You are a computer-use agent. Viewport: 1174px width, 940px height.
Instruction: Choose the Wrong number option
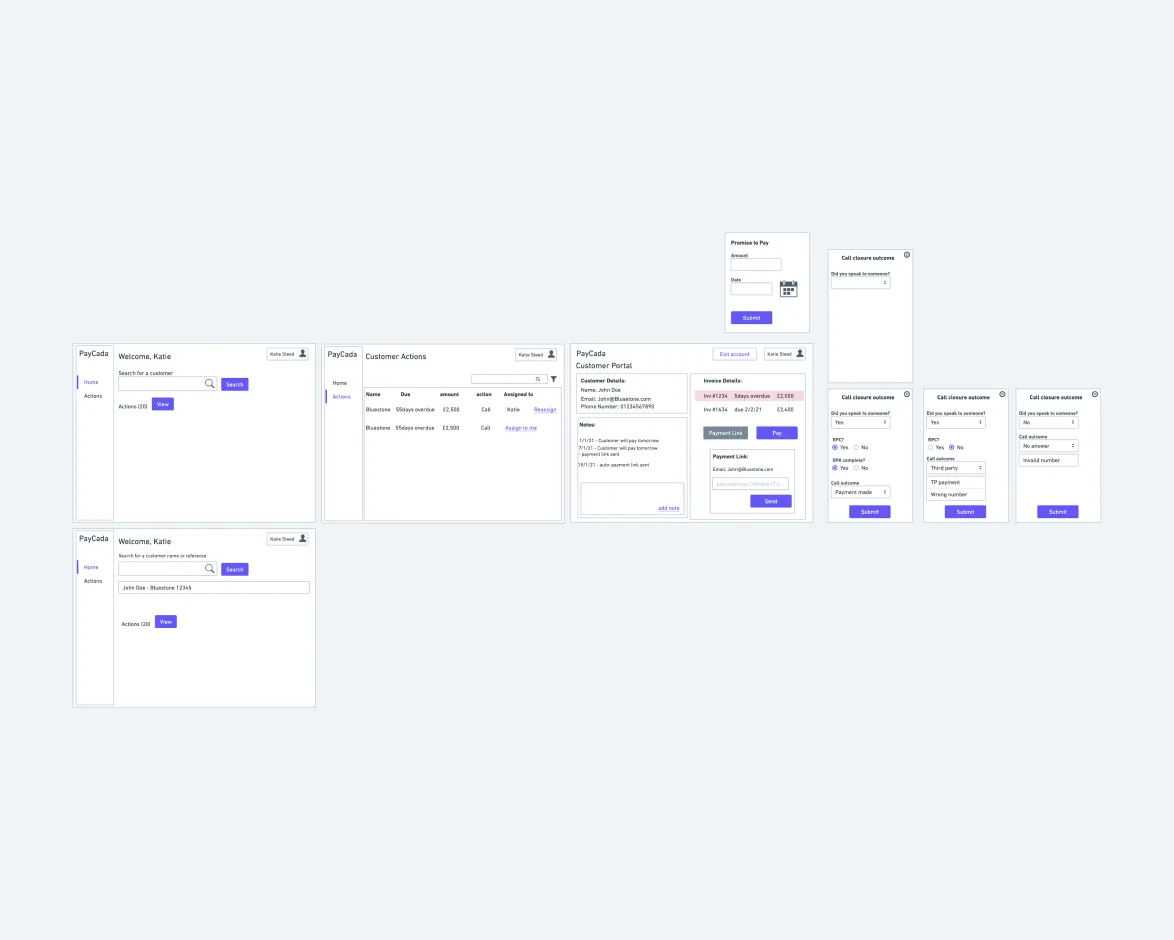[956, 494]
